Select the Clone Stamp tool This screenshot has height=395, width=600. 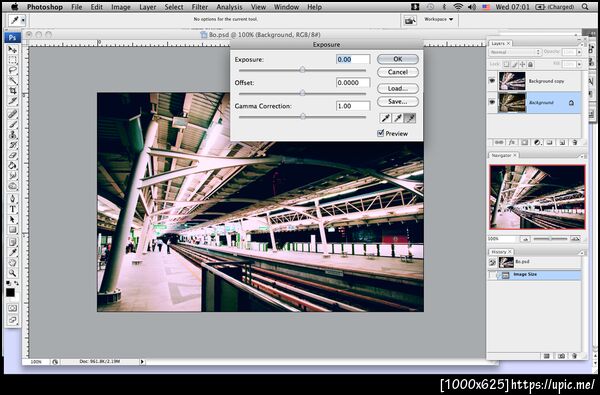pyautogui.click(x=13, y=135)
